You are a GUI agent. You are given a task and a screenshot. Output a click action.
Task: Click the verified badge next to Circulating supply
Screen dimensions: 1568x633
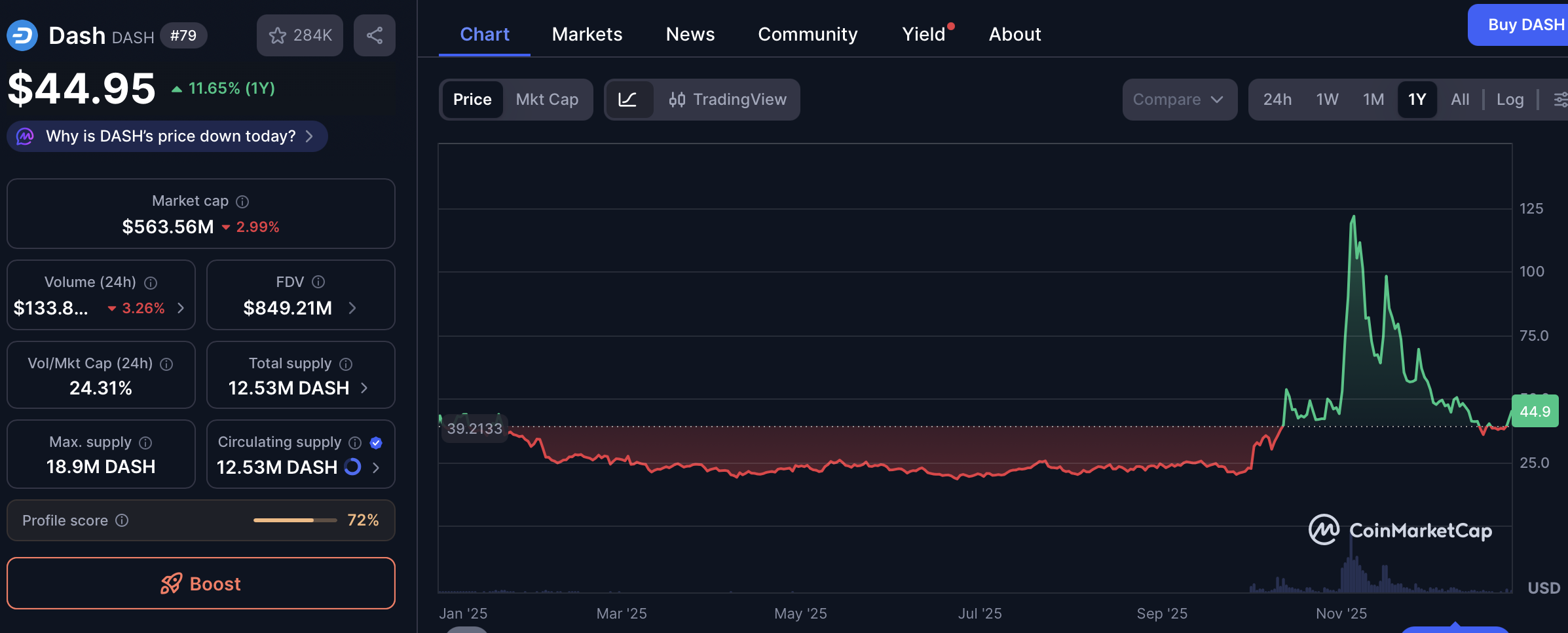376,443
